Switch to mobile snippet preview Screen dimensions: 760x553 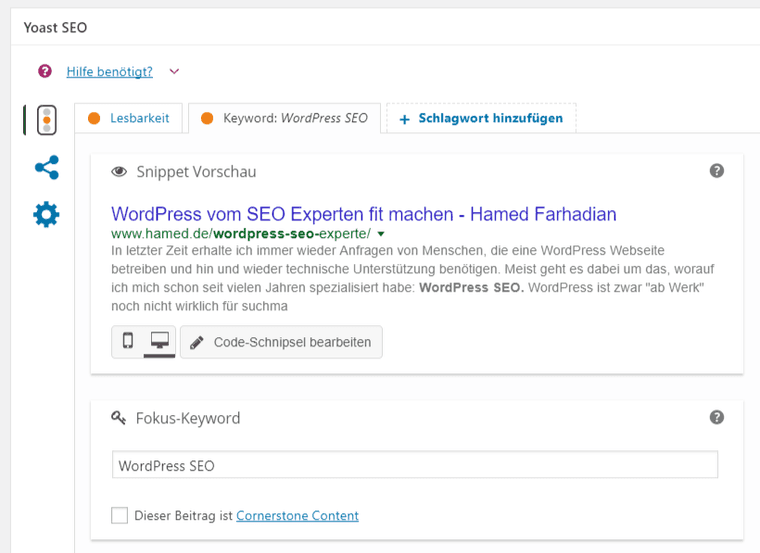[127, 341]
